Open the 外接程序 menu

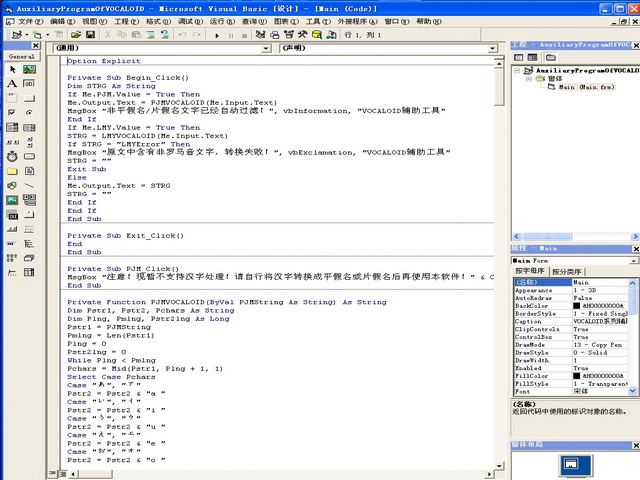point(357,21)
